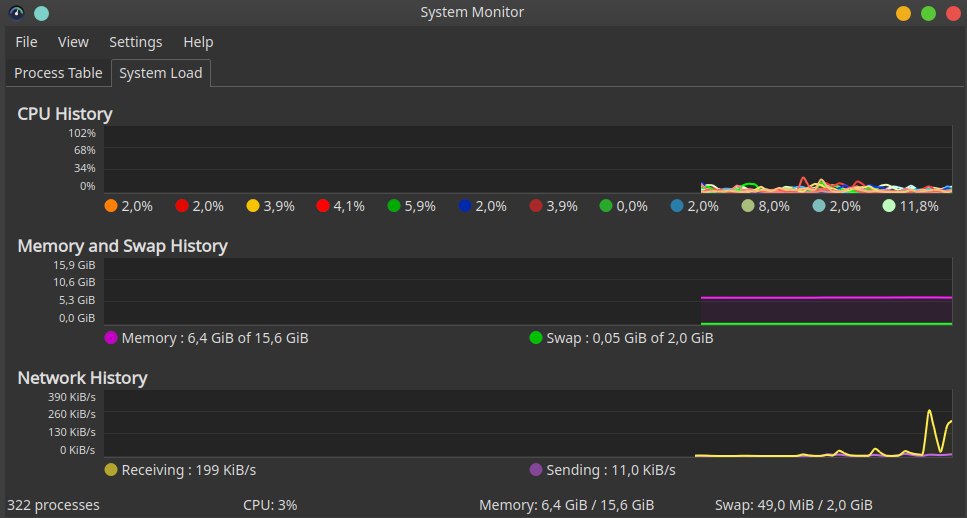Screen dimensions: 967x518
Task: Click 'Swap: 49,0 MiB / 2,0 GiB' status entry
Action: point(794,505)
